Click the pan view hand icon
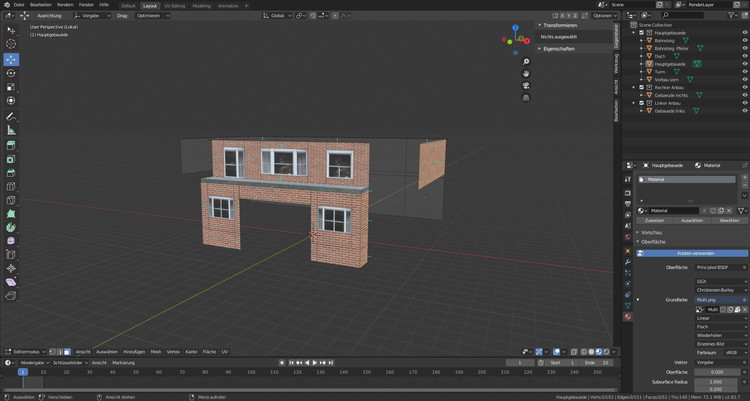This screenshot has width=750, height=401. (x=526, y=74)
